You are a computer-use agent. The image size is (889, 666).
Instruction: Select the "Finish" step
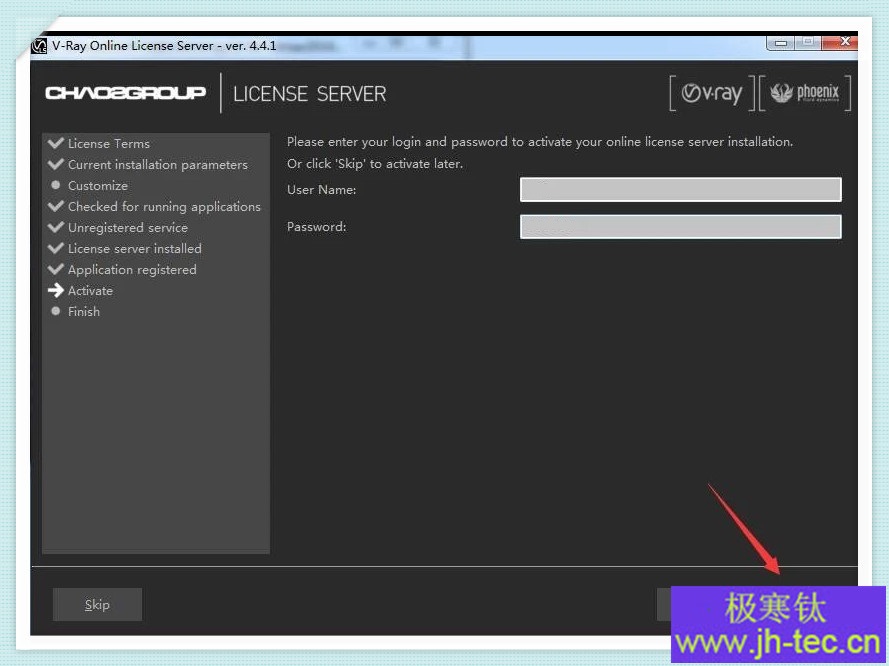pos(83,311)
